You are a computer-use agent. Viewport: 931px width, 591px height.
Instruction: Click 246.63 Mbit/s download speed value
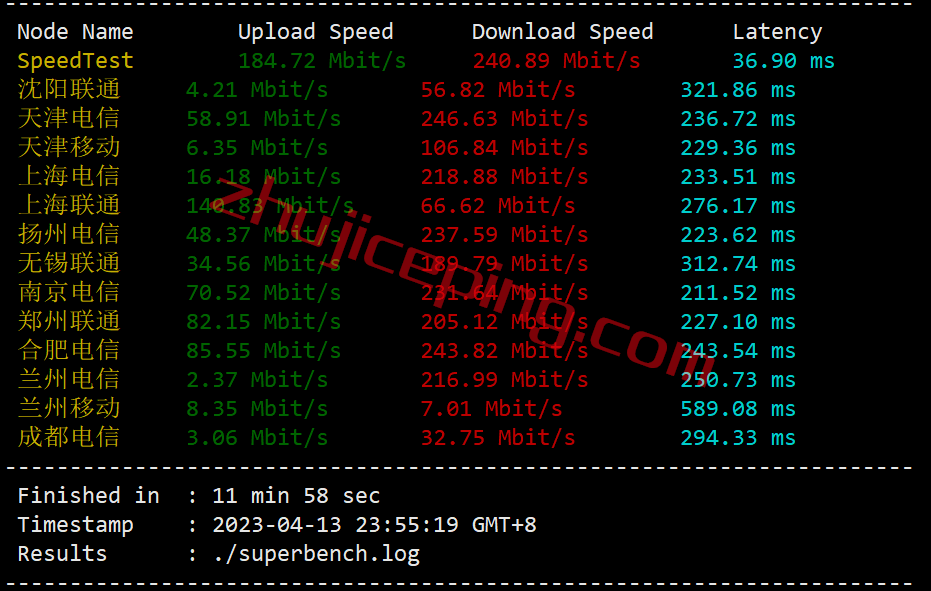pyautogui.click(x=504, y=119)
